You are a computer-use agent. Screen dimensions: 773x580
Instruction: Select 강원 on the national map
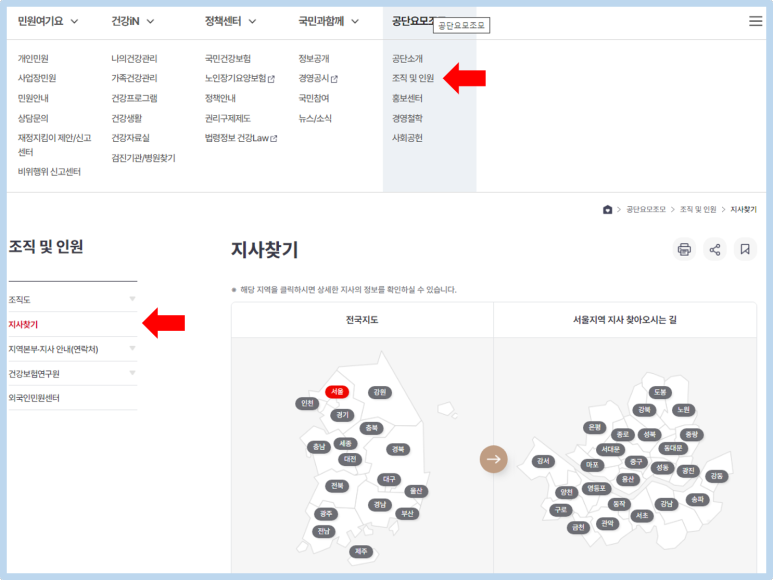point(380,392)
